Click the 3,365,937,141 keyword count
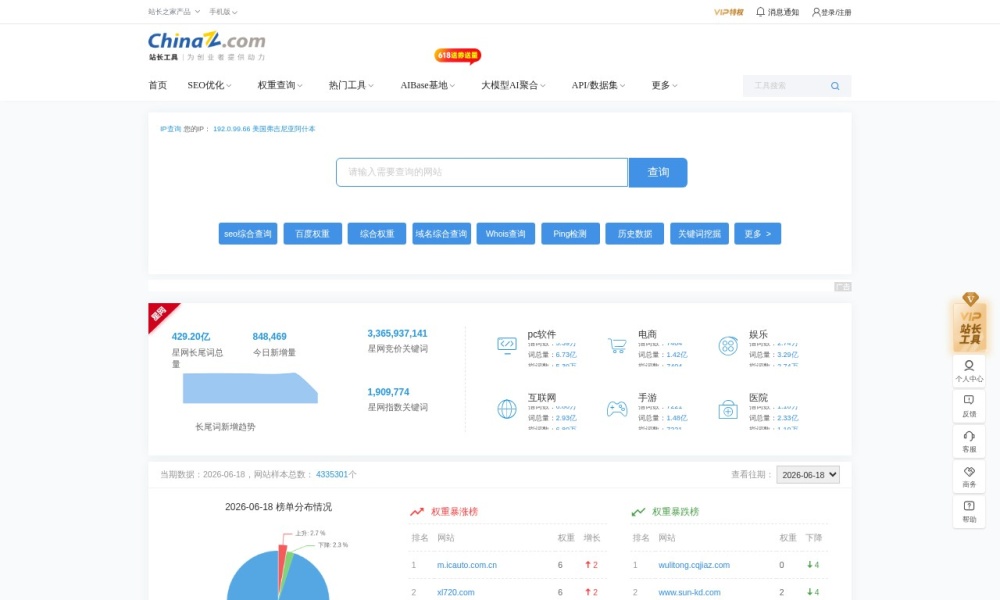The width and height of the screenshot is (1000, 600). (x=397, y=333)
